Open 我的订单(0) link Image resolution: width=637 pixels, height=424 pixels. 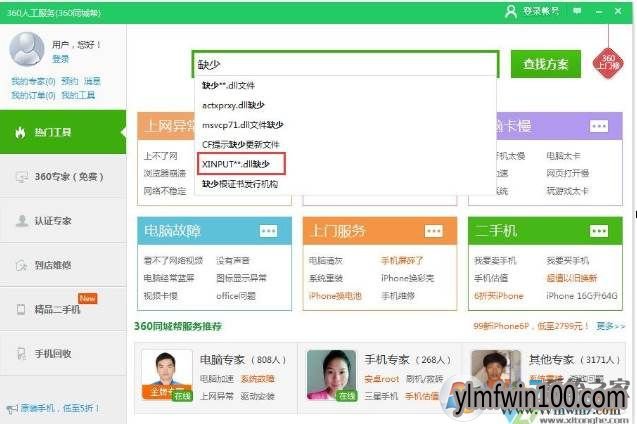click(x=33, y=95)
